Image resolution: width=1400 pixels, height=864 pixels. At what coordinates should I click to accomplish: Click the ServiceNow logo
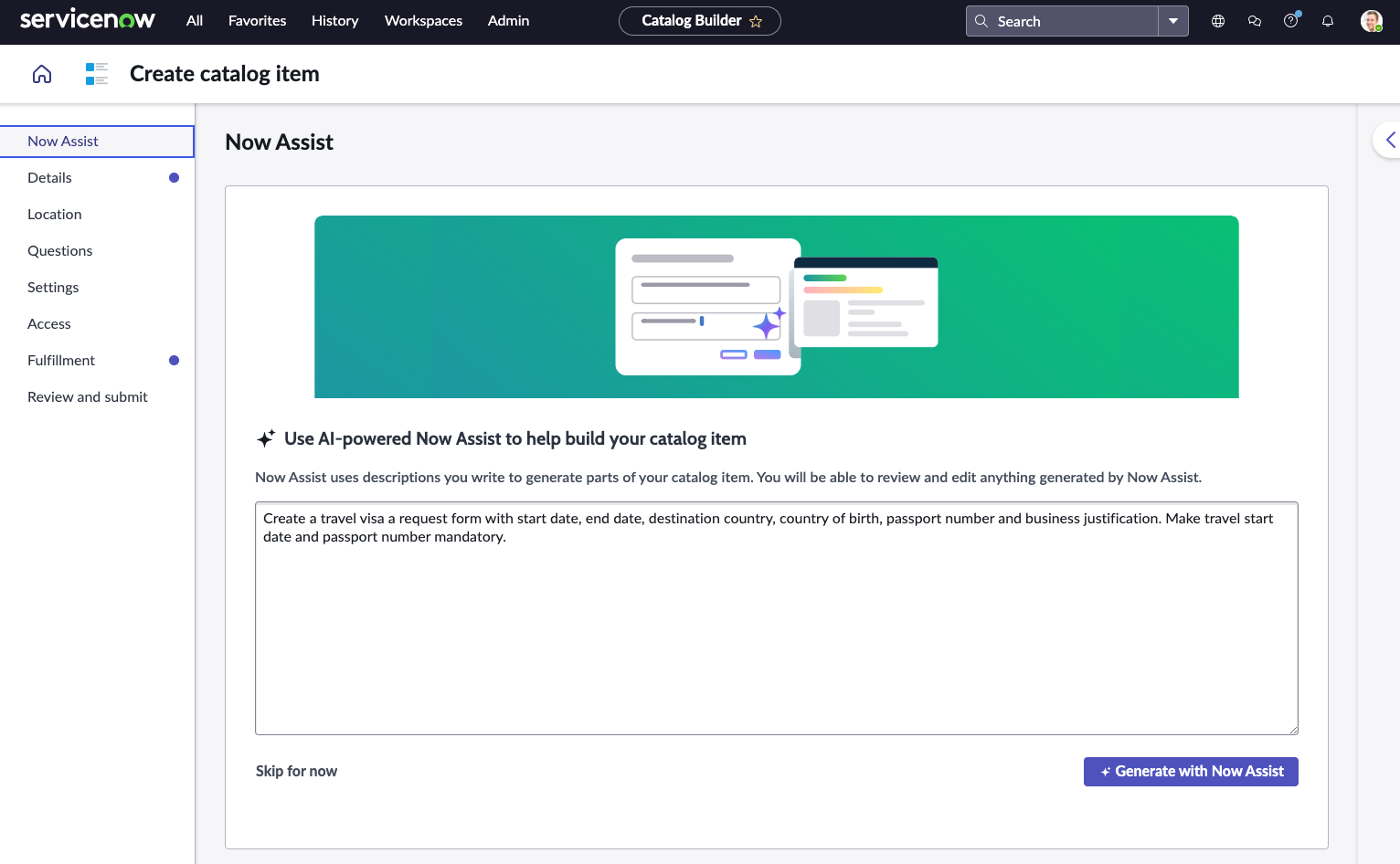(88, 20)
